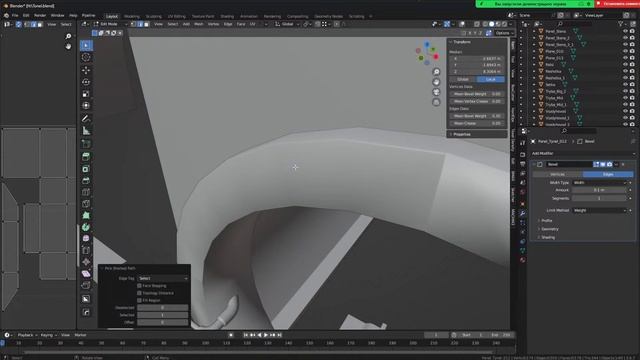Select the Shrink/Fatten tool
Viewport: 640px width, 360px height.
coord(86,262)
